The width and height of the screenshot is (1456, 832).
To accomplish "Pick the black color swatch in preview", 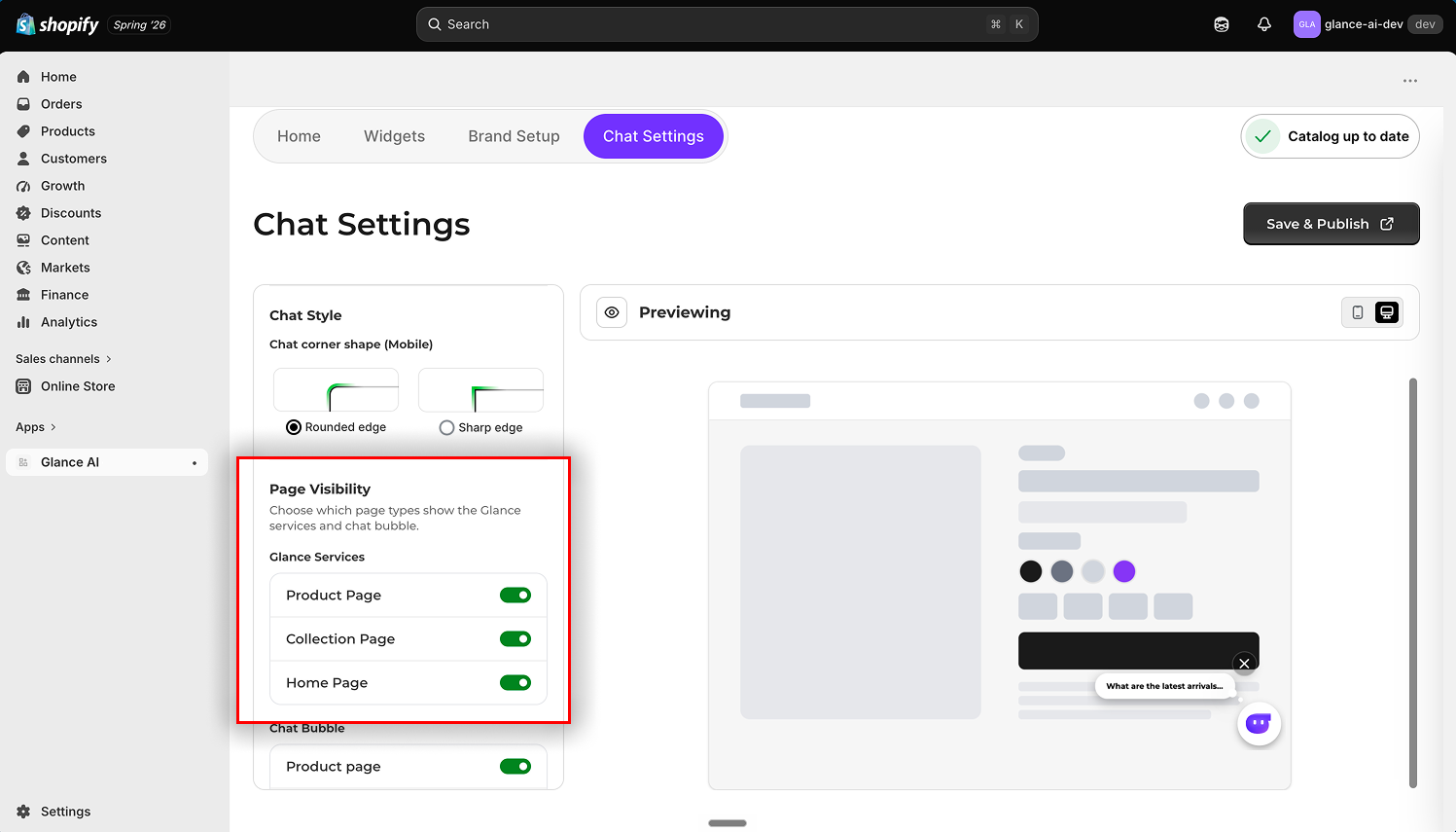I will [1031, 571].
